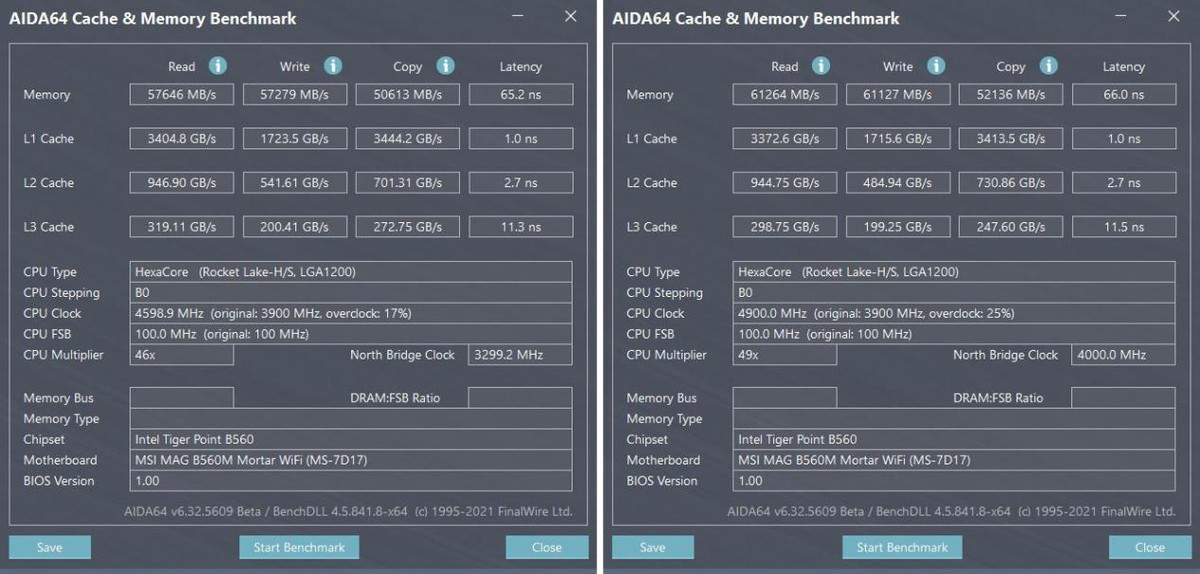Select L1 Cache write 1715.6 GB/s
1200x574 pixels.
click(x=898, y=138)
